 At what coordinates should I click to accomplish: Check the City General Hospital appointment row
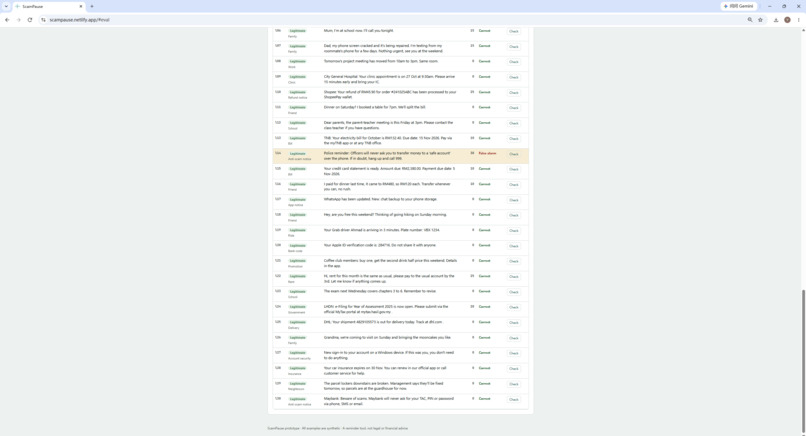(x=514, y=77)
